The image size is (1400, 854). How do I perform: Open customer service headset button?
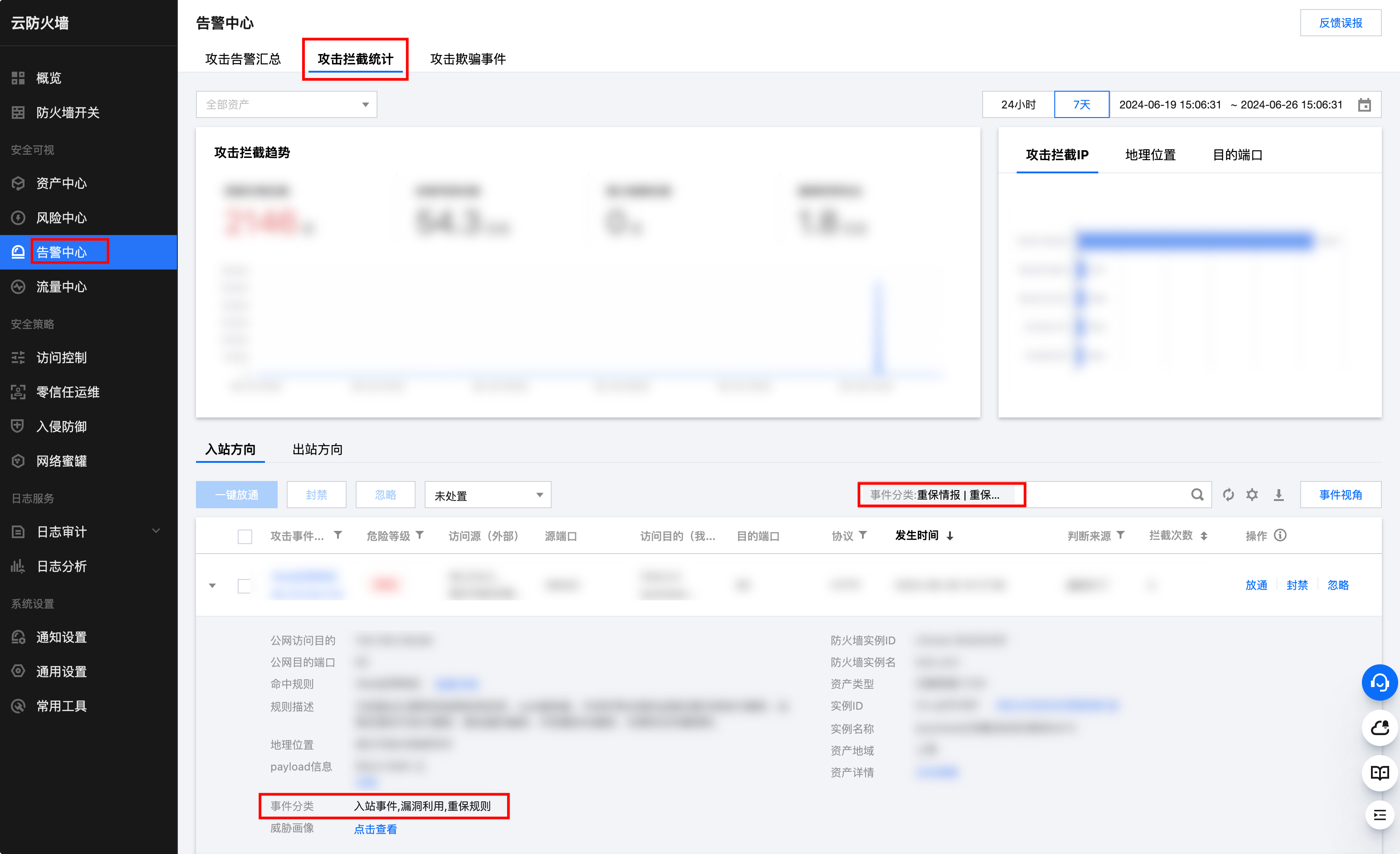click(1380, 682)
